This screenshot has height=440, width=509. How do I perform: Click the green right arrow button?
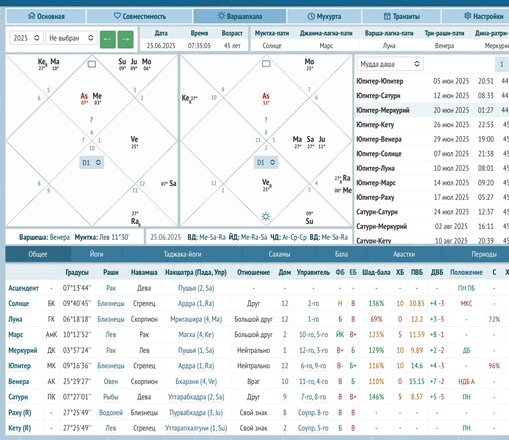tap(125, 39)
